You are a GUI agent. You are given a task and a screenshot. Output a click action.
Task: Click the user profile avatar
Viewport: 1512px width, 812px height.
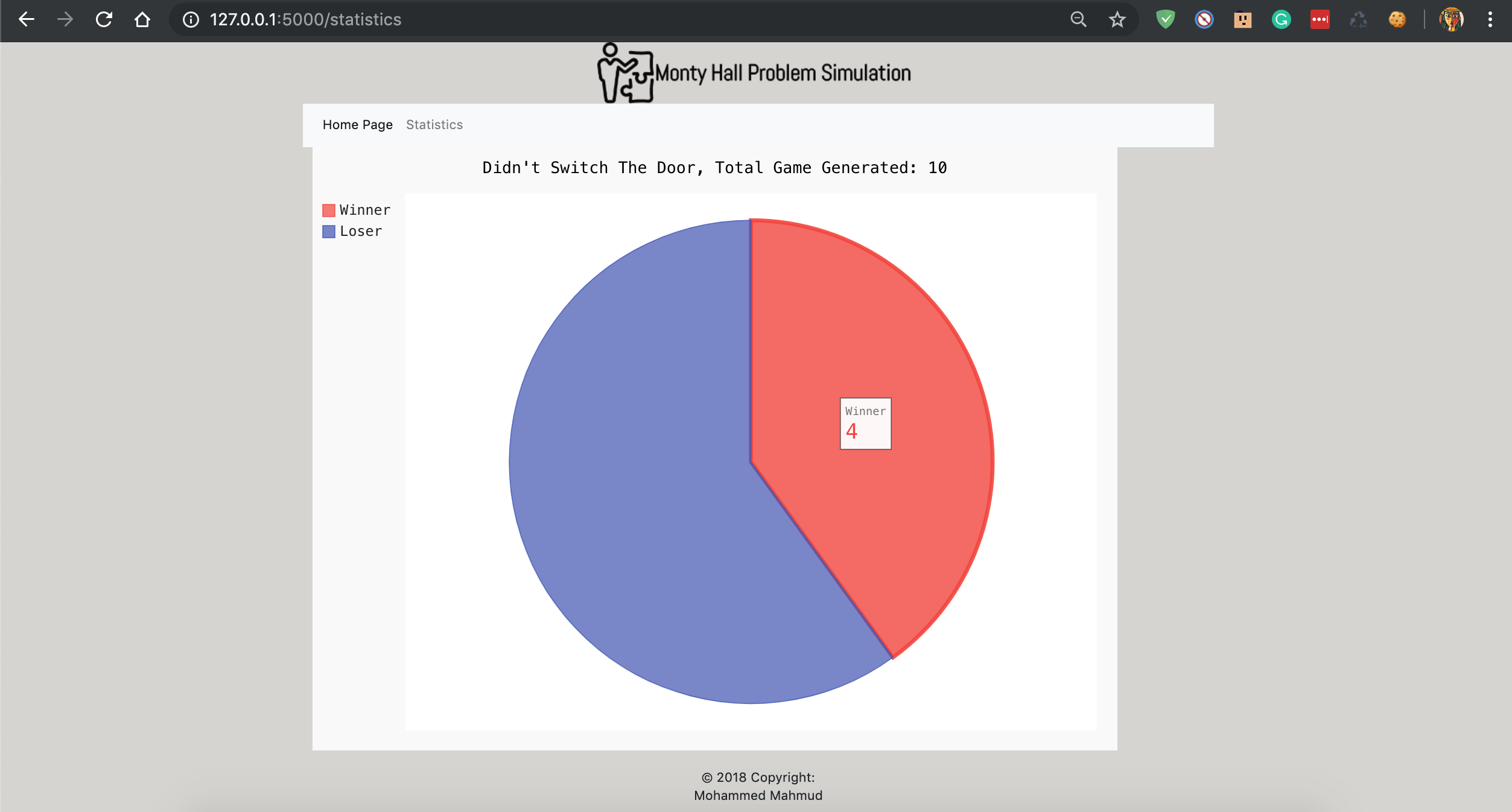click(1451, 19)
